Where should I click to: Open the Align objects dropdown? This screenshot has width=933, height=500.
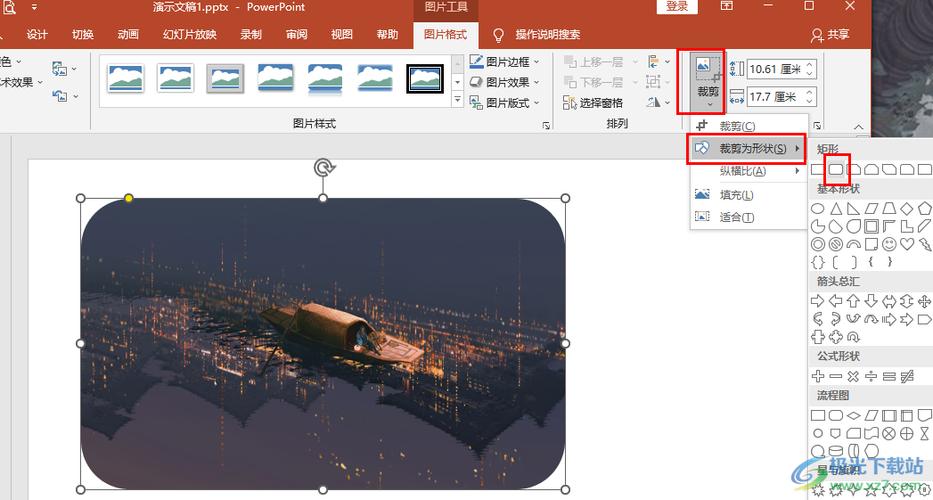(658, 61)
